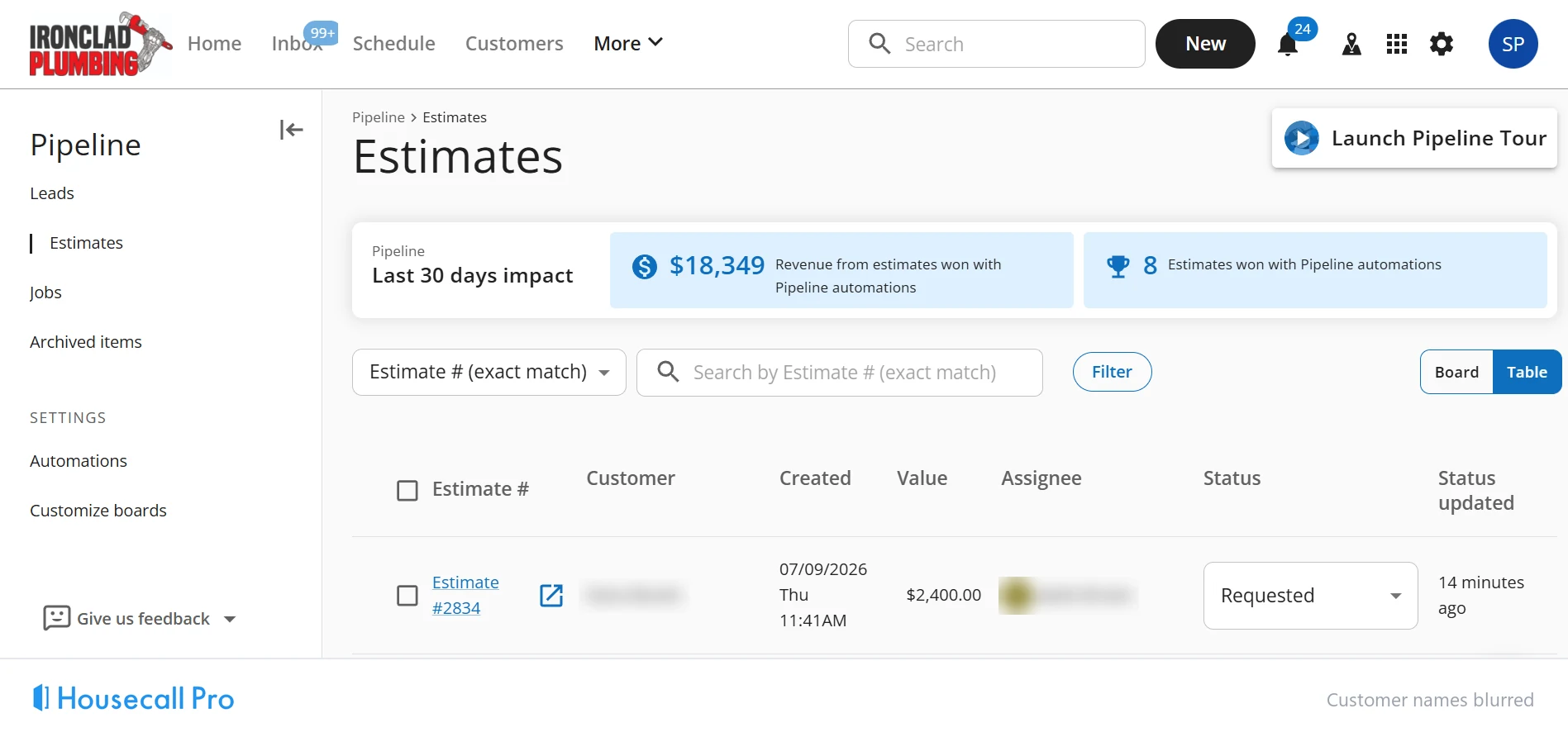Click the Housecall Pro logo

point(133,698)
